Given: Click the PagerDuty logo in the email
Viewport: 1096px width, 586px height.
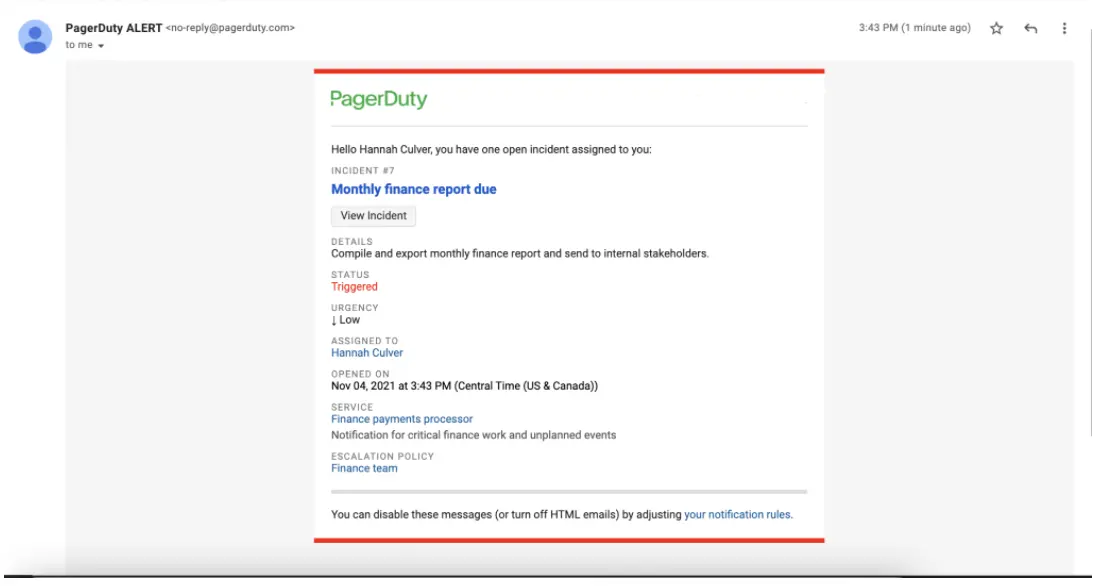Looking at the screenshot, I should [x=378, y=99].
